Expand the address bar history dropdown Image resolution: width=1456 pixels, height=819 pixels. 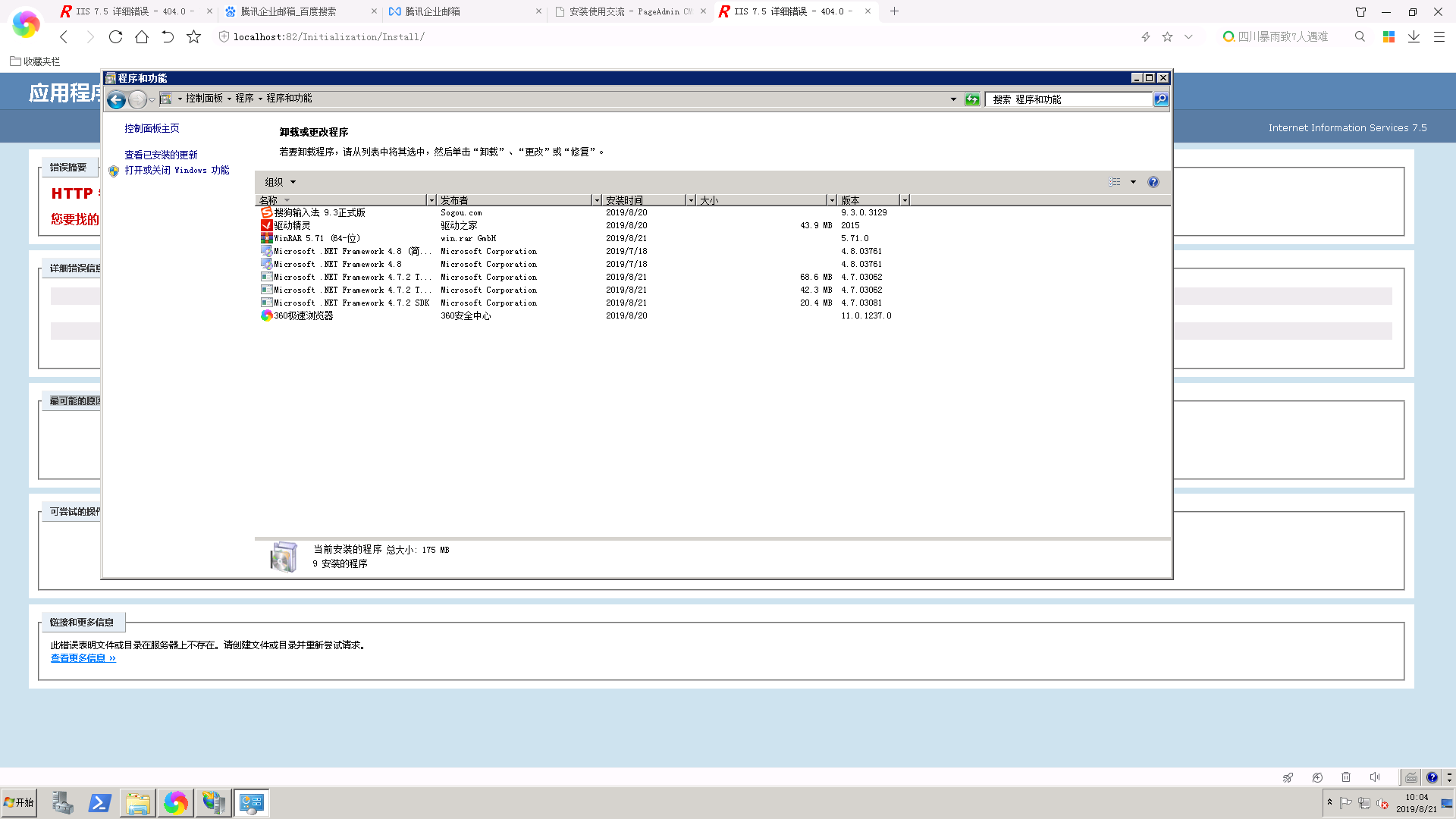point(953,99)
